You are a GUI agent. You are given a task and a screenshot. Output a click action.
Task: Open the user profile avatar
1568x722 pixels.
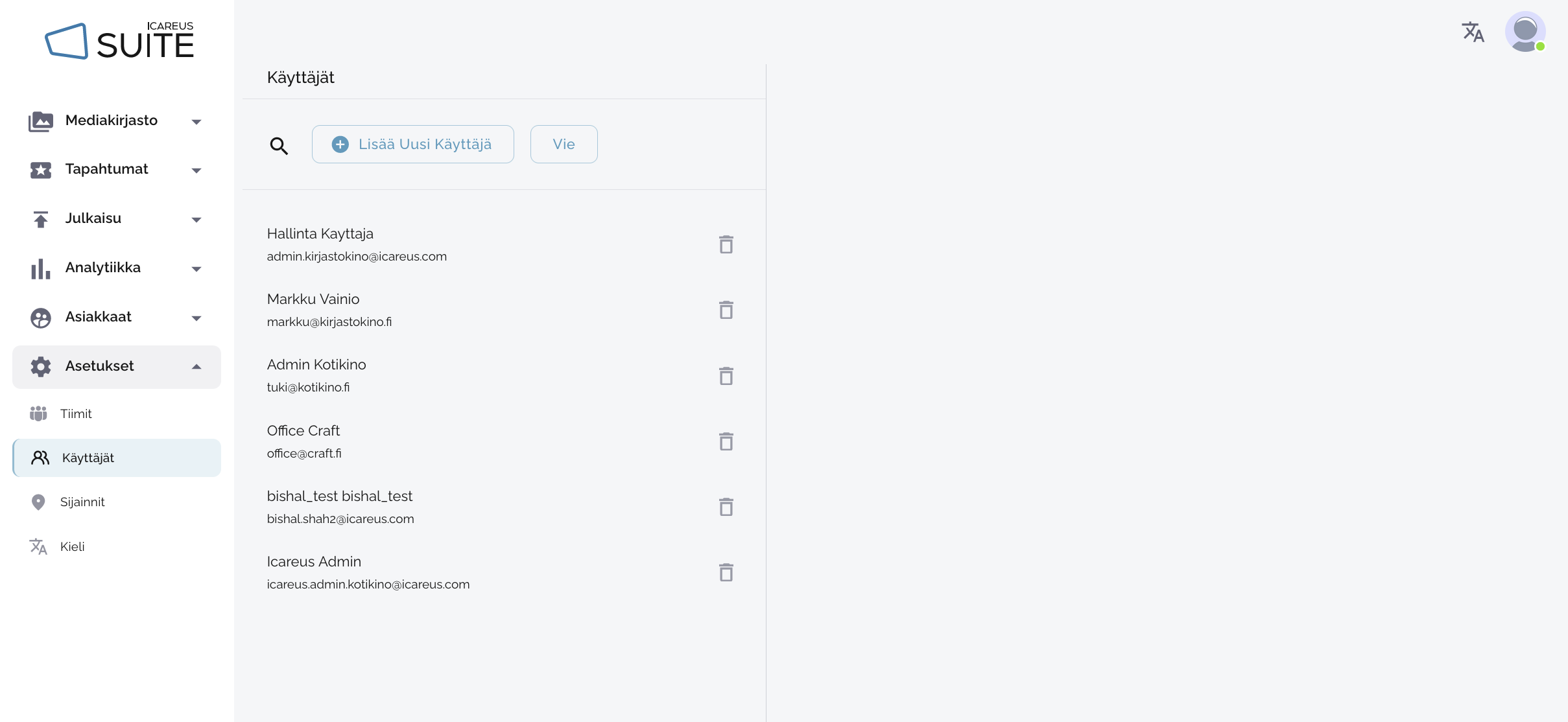click(x=1525, y=32)
